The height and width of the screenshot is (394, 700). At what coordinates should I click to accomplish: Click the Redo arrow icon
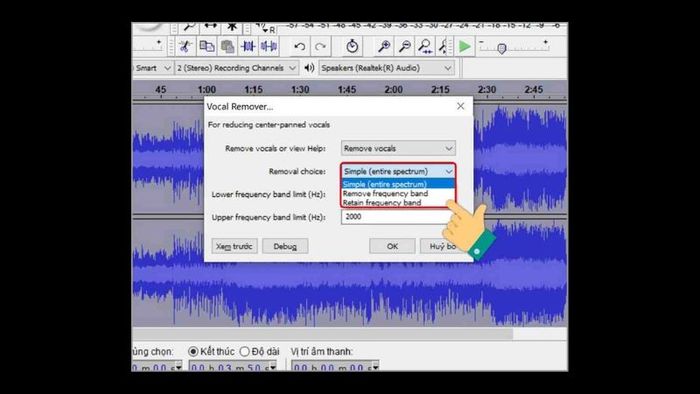(320, 46)
